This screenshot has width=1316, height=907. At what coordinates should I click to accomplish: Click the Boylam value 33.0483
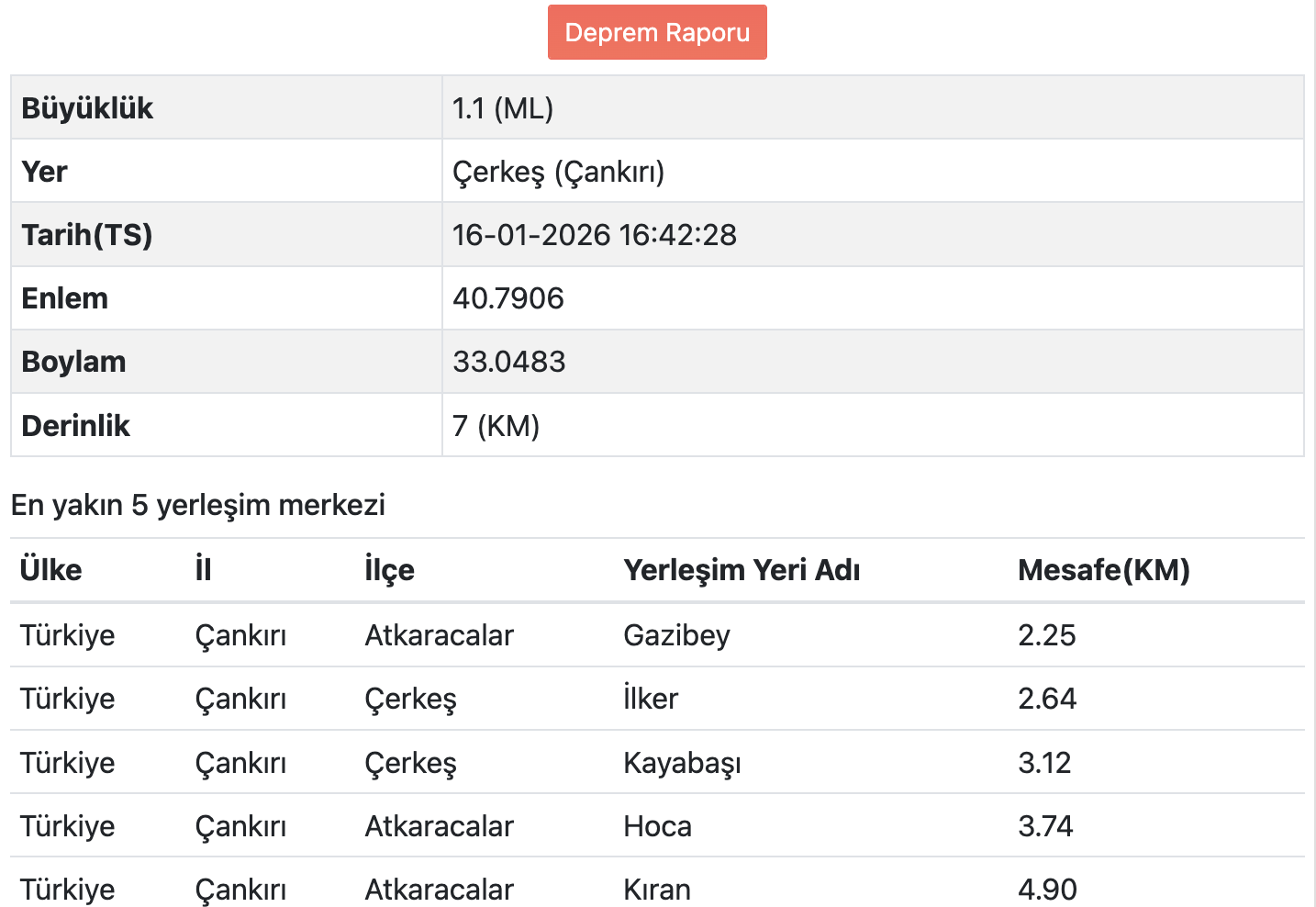pos(509,362)
